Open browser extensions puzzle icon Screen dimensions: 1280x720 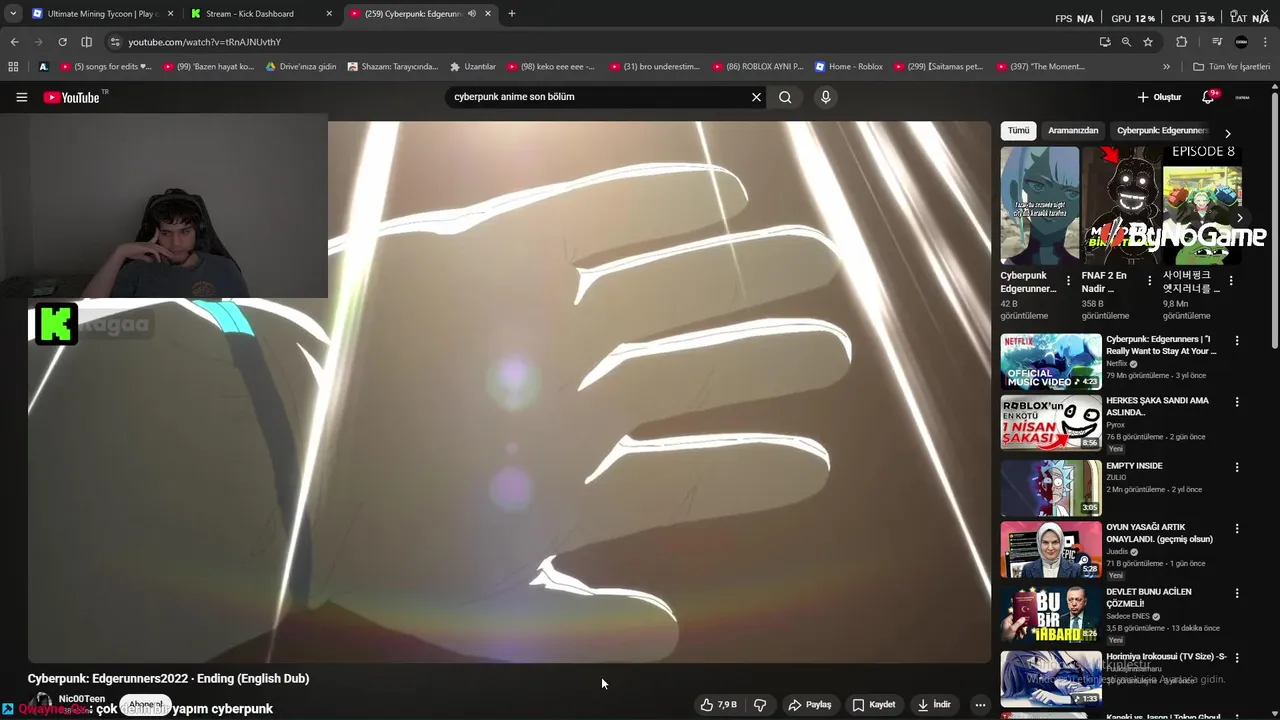tap(1181, 42)
